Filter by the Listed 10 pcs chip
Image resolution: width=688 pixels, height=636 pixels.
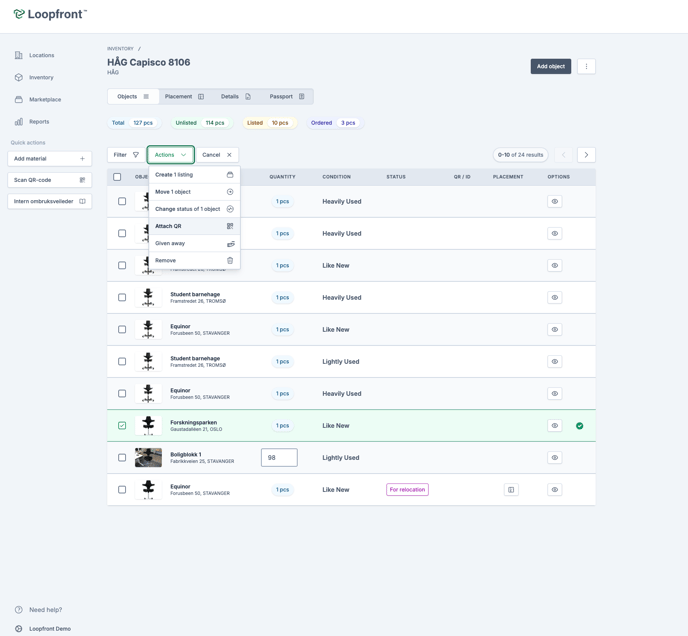tap(270, 123)
